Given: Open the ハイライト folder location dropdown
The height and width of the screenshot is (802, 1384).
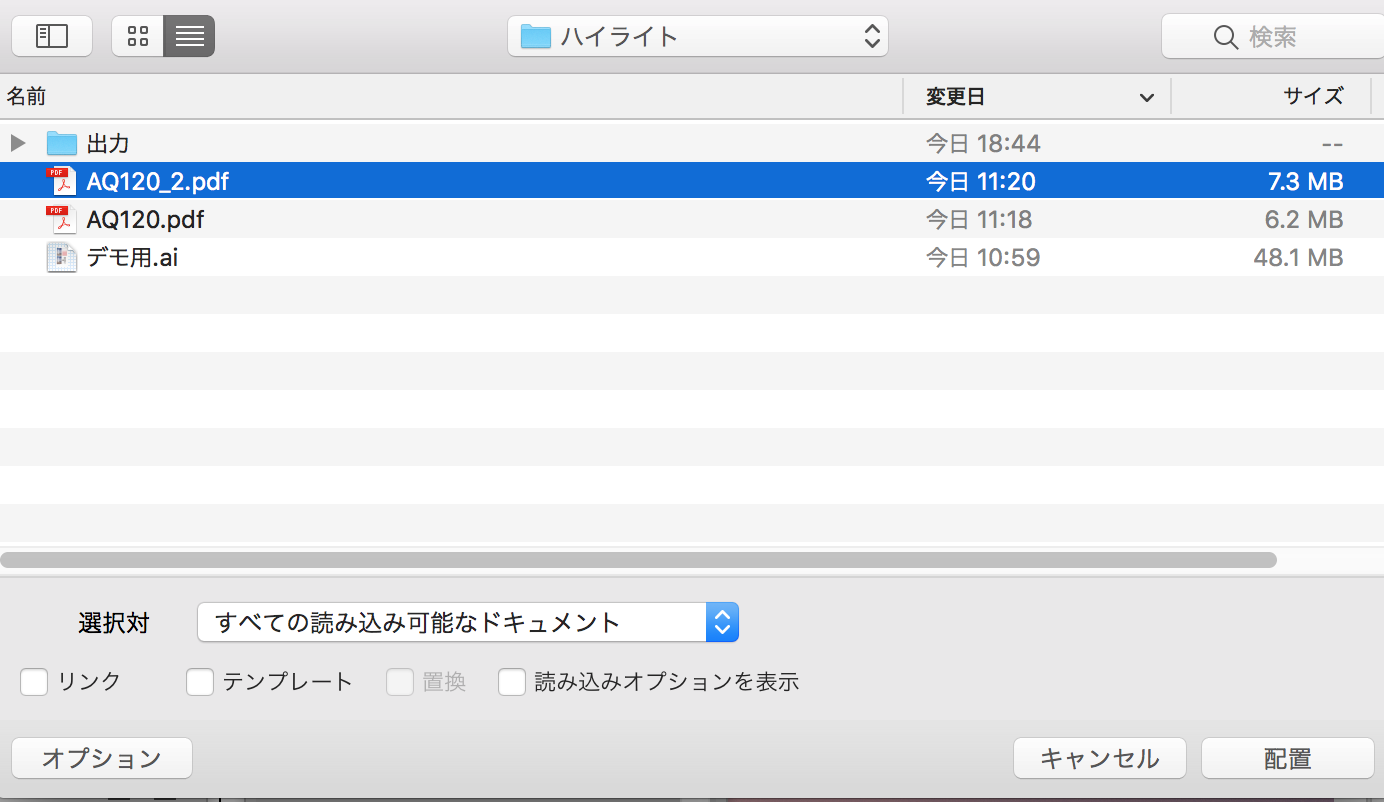Looking at the screenshot, I should click(x=697, y=38).
